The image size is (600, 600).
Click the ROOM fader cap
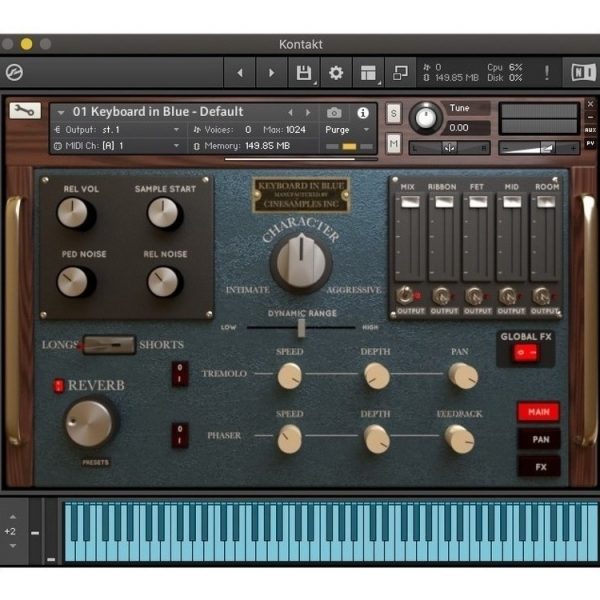(x=546, y=202)
